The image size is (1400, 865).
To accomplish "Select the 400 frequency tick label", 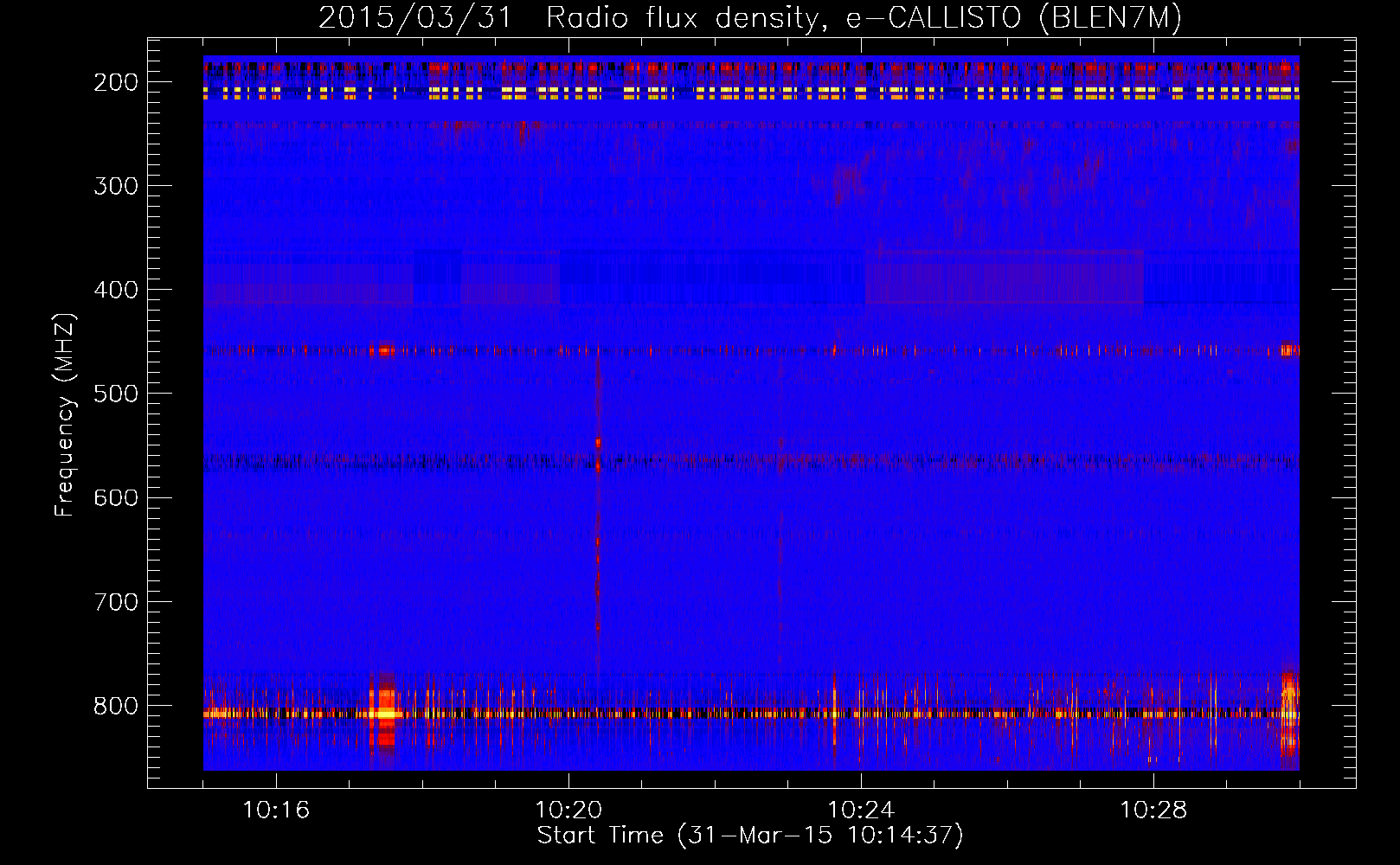I will pyautogui.click(x=116, y=290).
